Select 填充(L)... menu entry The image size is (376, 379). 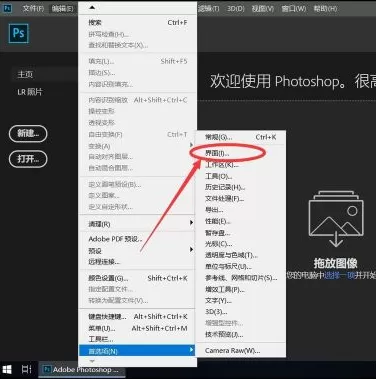tap(137, 61)
